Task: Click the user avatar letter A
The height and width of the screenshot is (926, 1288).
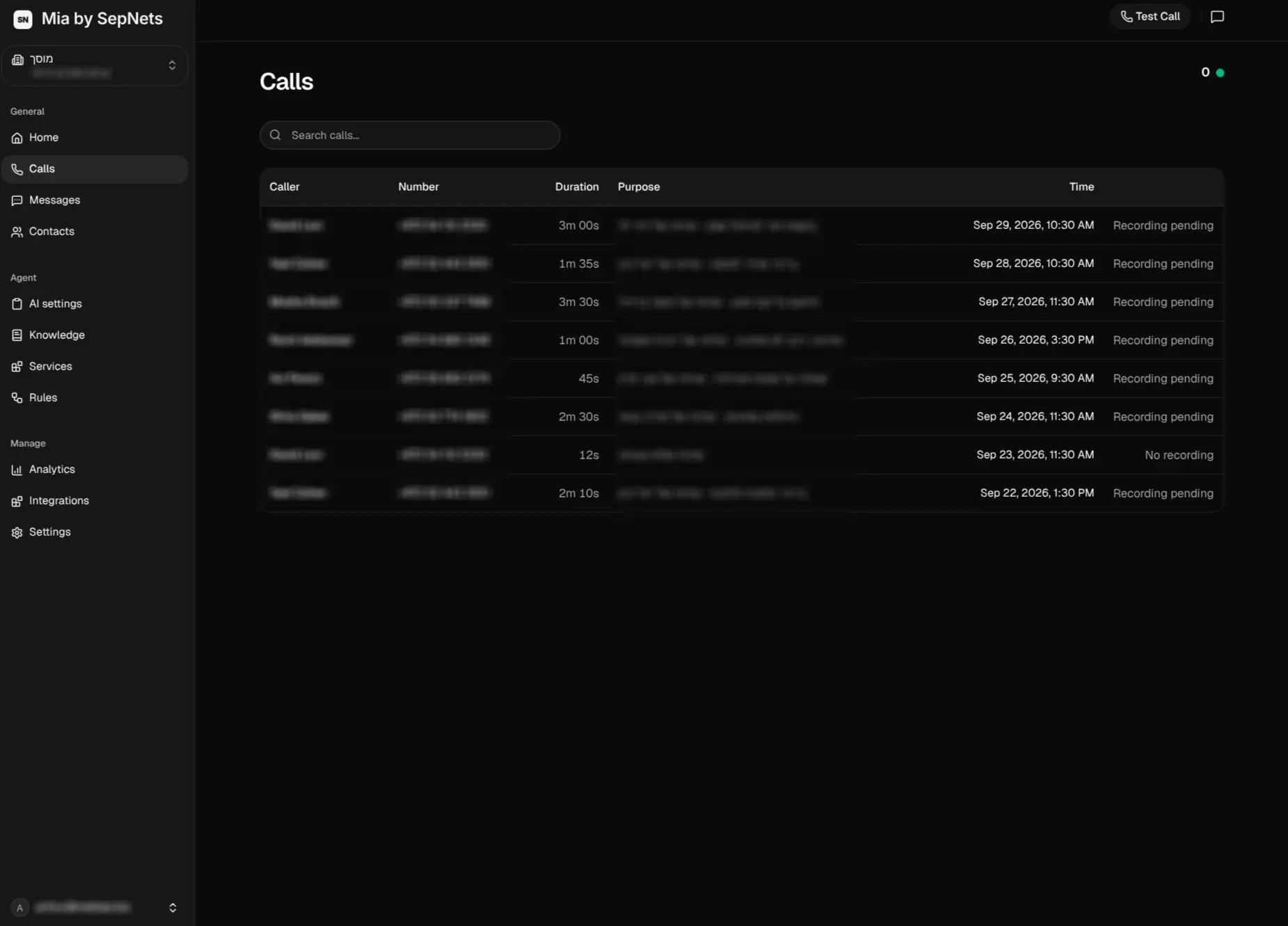Action: click(x=19, y=907)
